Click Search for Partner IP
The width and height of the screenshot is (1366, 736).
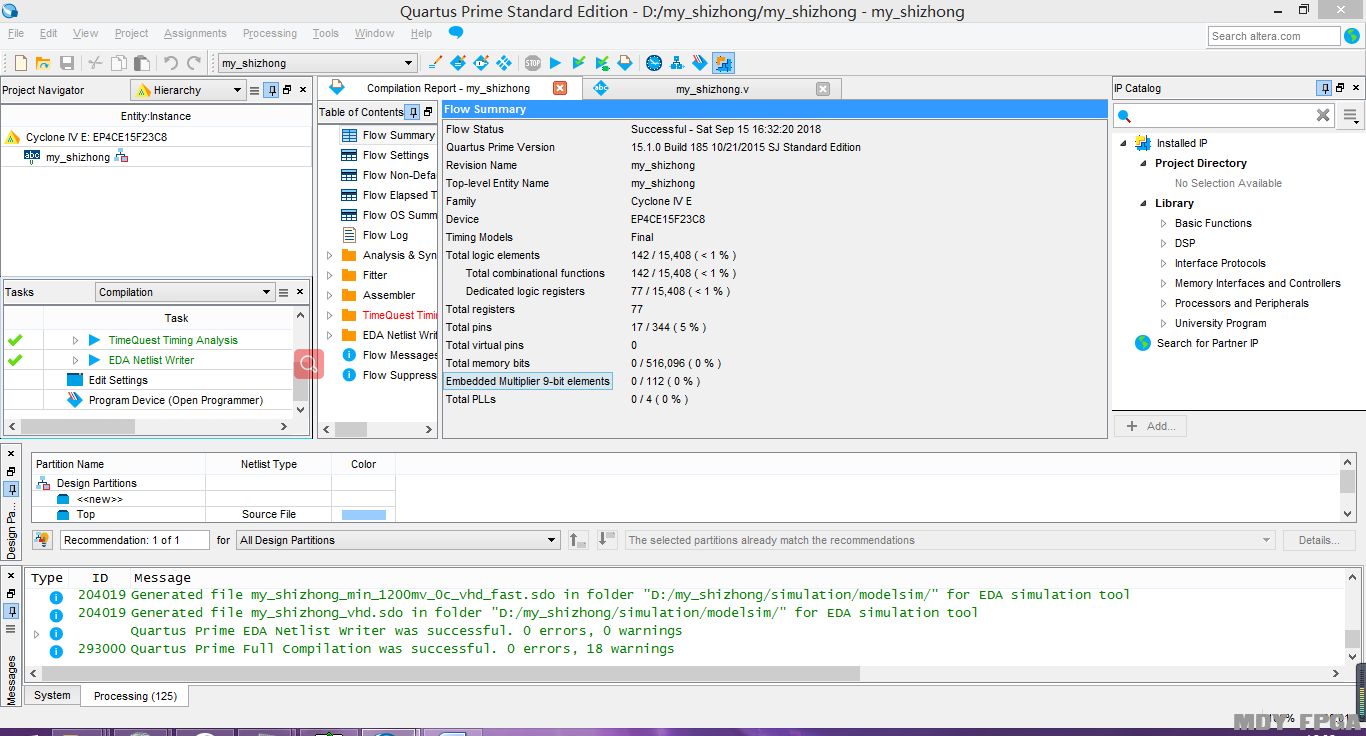tap(1207, 343)
